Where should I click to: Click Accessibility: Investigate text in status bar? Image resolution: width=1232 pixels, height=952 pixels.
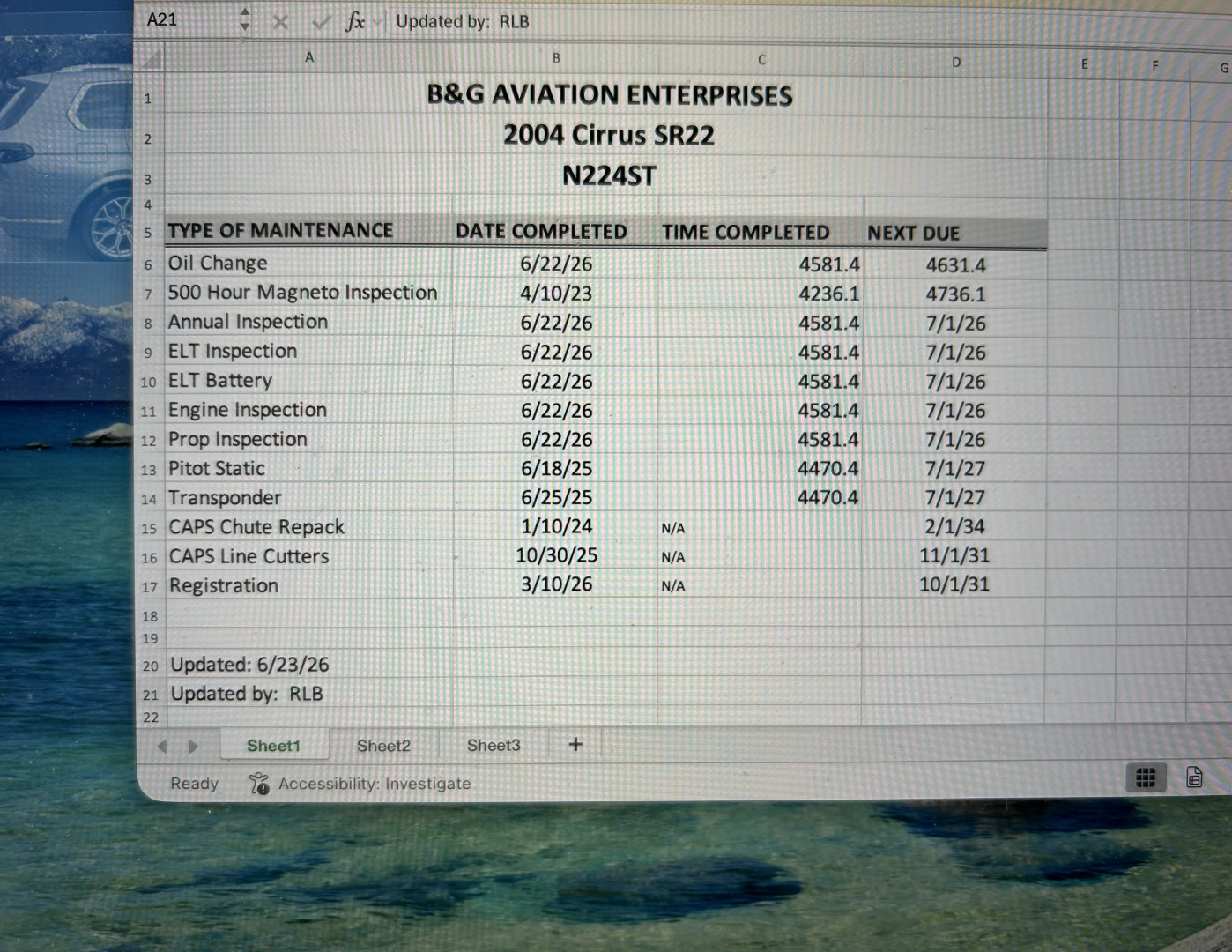(375, 783)
